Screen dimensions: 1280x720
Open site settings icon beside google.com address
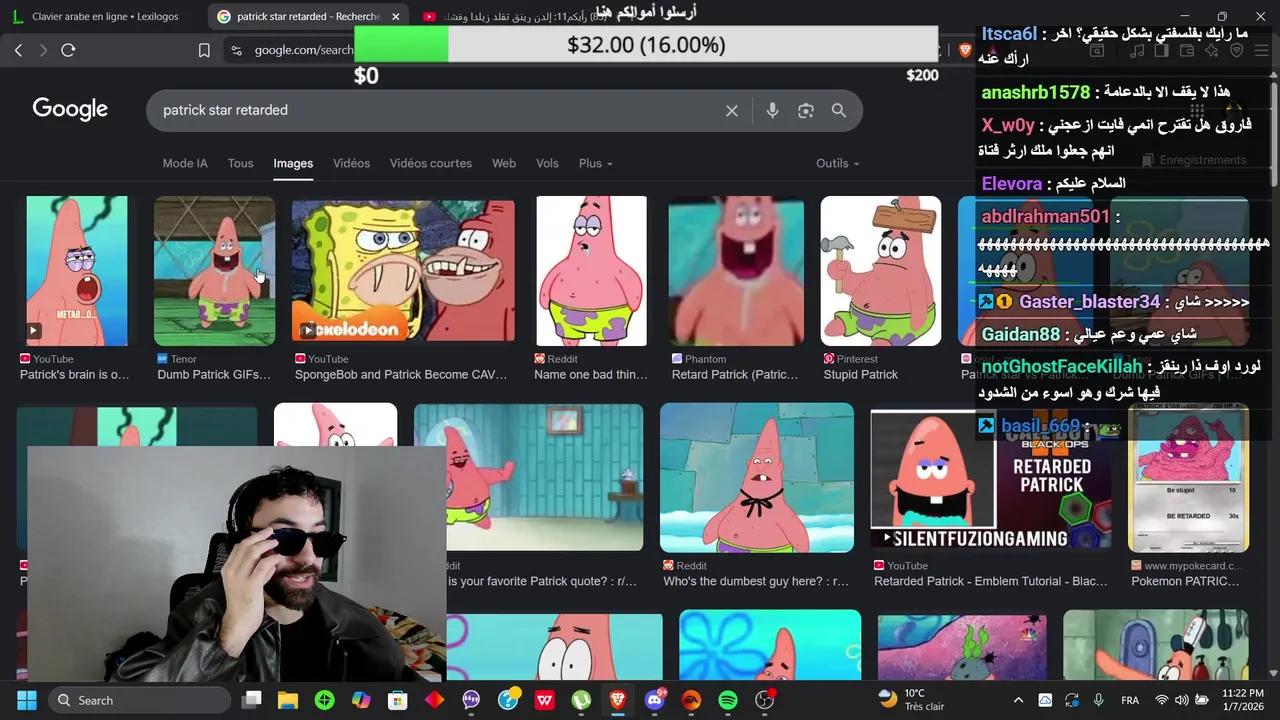236,50
